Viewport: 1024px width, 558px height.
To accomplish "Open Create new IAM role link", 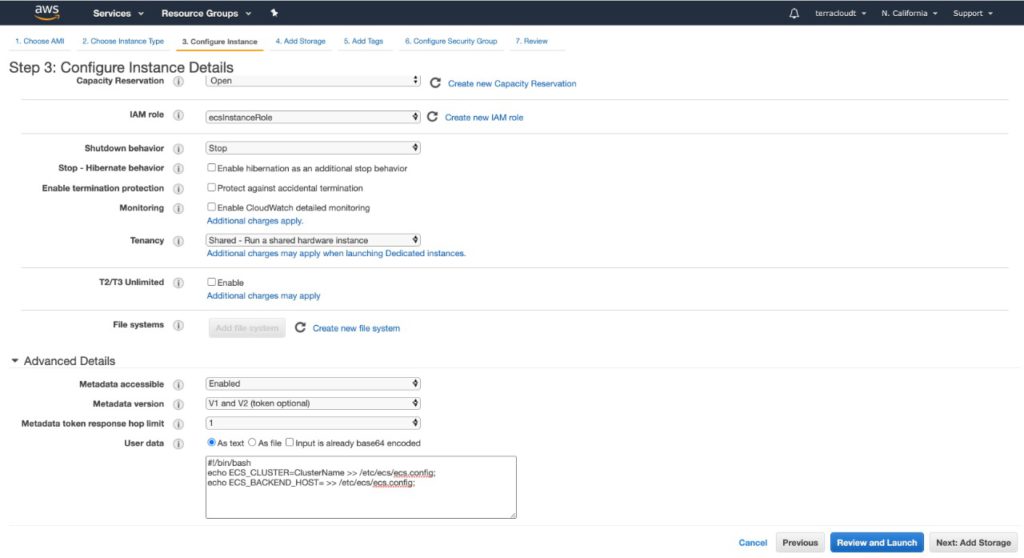I will (484, 117).
